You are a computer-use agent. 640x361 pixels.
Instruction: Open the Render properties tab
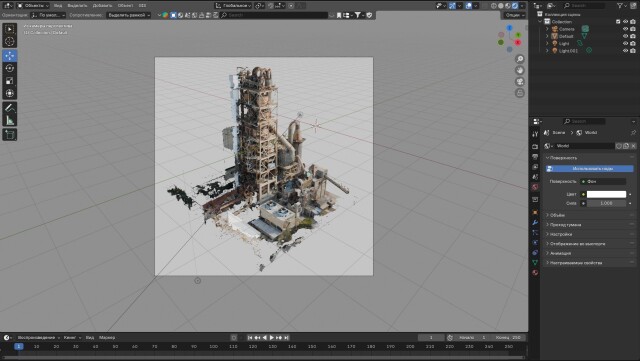click(x=535, y=146)
